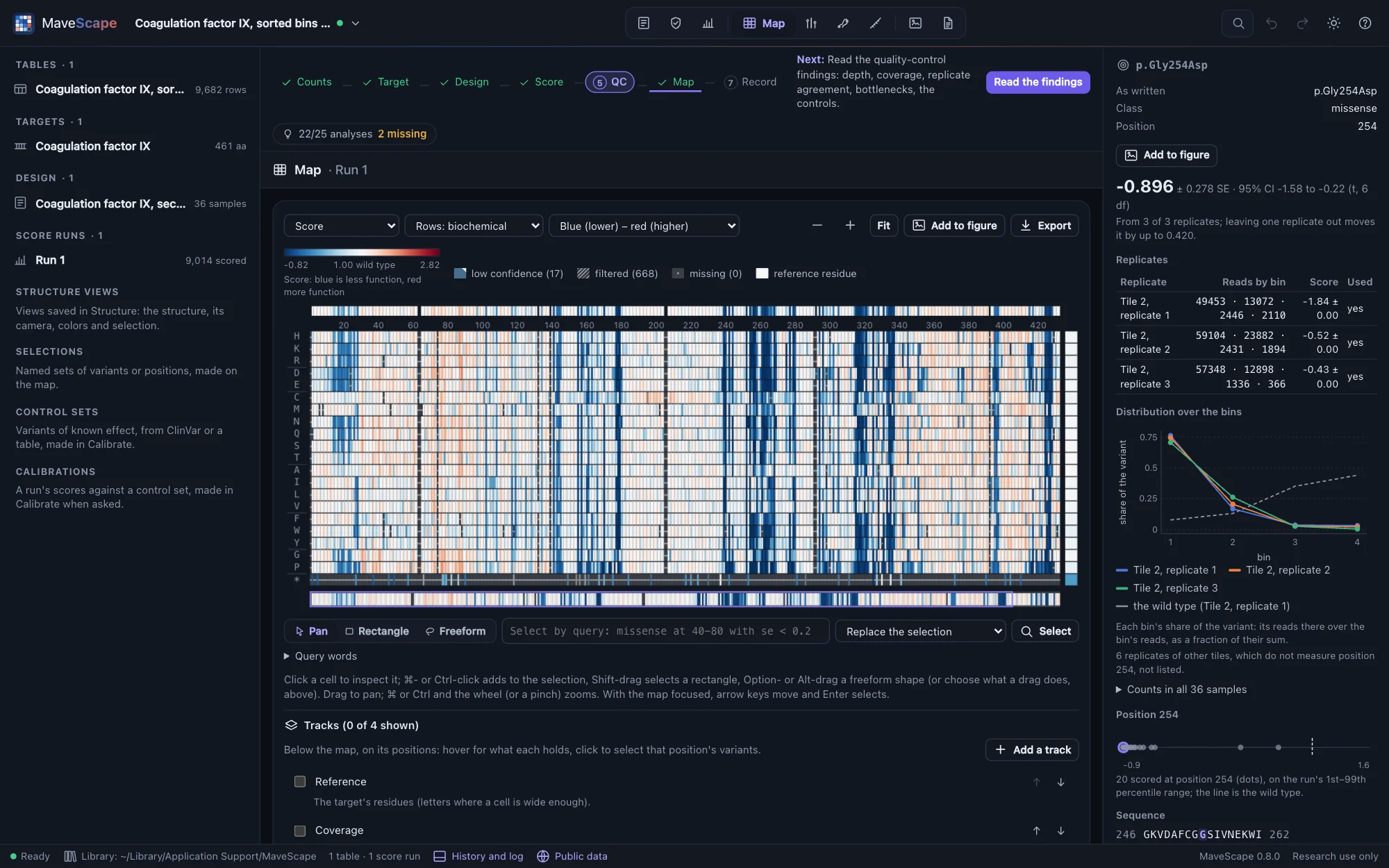Go to the Counts step
This screenshot has width=1389, height=868.
point(307,82)
